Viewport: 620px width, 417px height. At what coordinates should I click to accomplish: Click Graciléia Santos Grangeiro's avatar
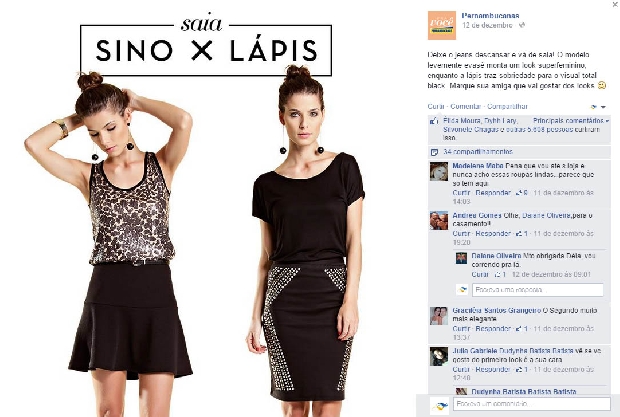439,316
